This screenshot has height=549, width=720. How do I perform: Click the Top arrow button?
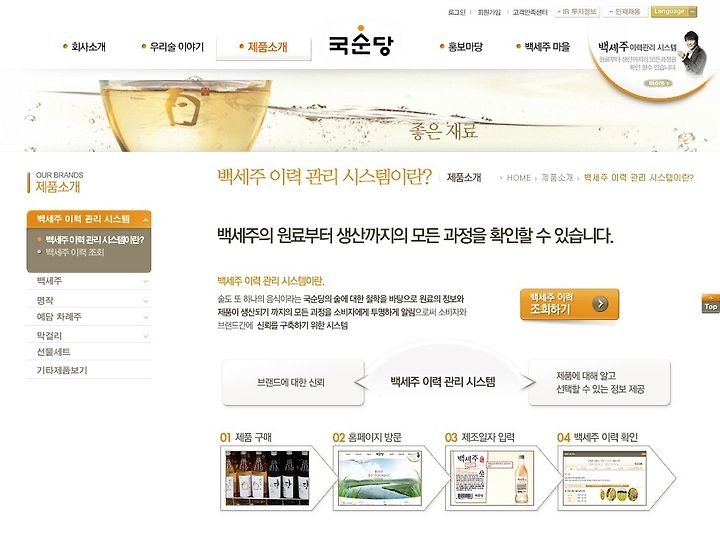click(710, 304)
